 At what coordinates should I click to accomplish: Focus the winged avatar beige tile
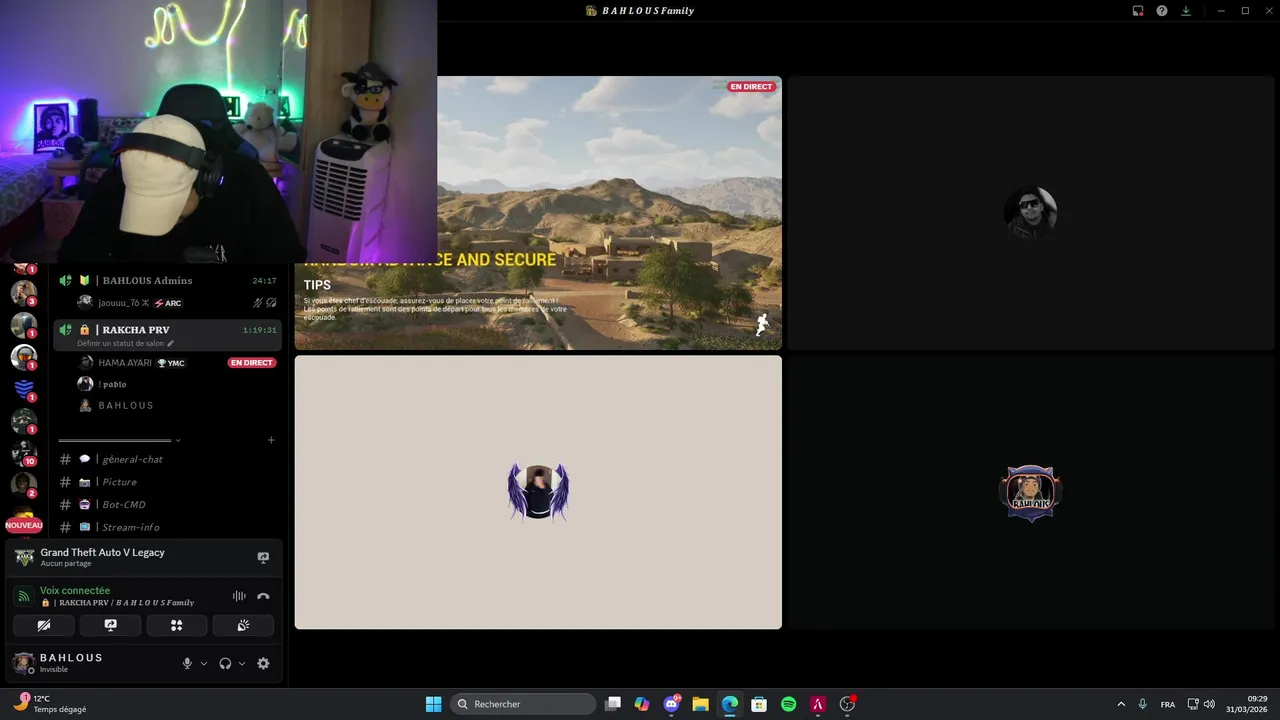[538, 492]
